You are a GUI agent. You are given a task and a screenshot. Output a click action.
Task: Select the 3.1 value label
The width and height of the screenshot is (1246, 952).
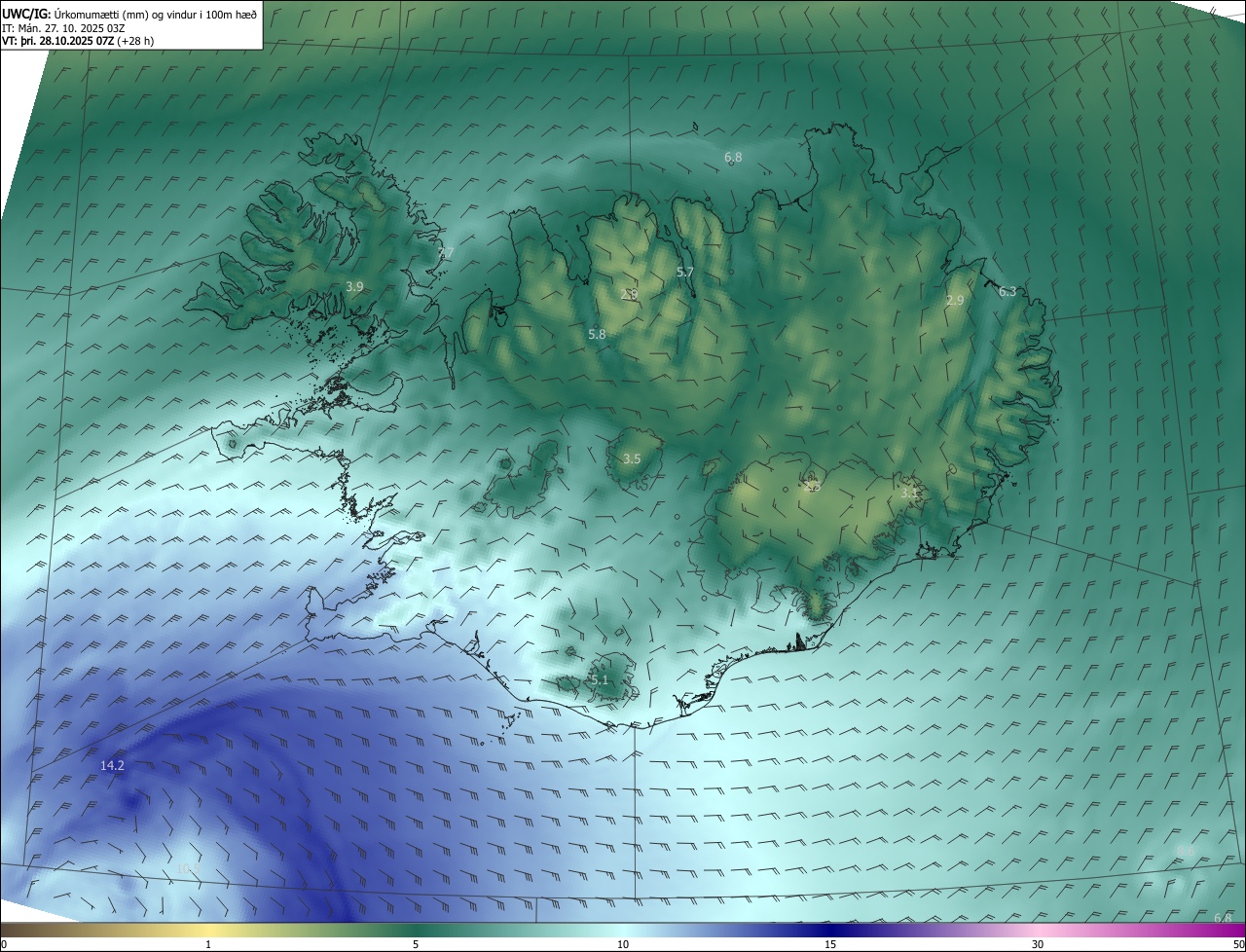(x=908, y=494)
